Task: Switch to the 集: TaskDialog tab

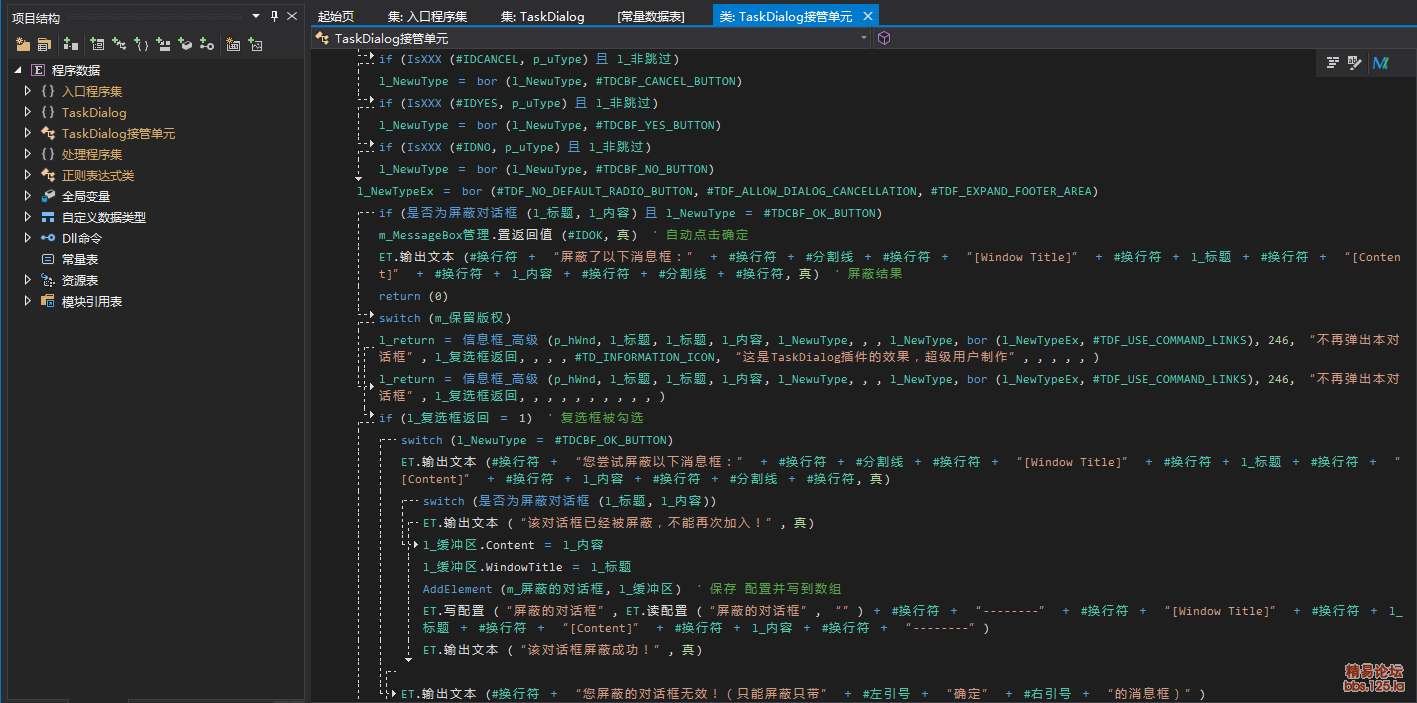Action: (543, 16)
